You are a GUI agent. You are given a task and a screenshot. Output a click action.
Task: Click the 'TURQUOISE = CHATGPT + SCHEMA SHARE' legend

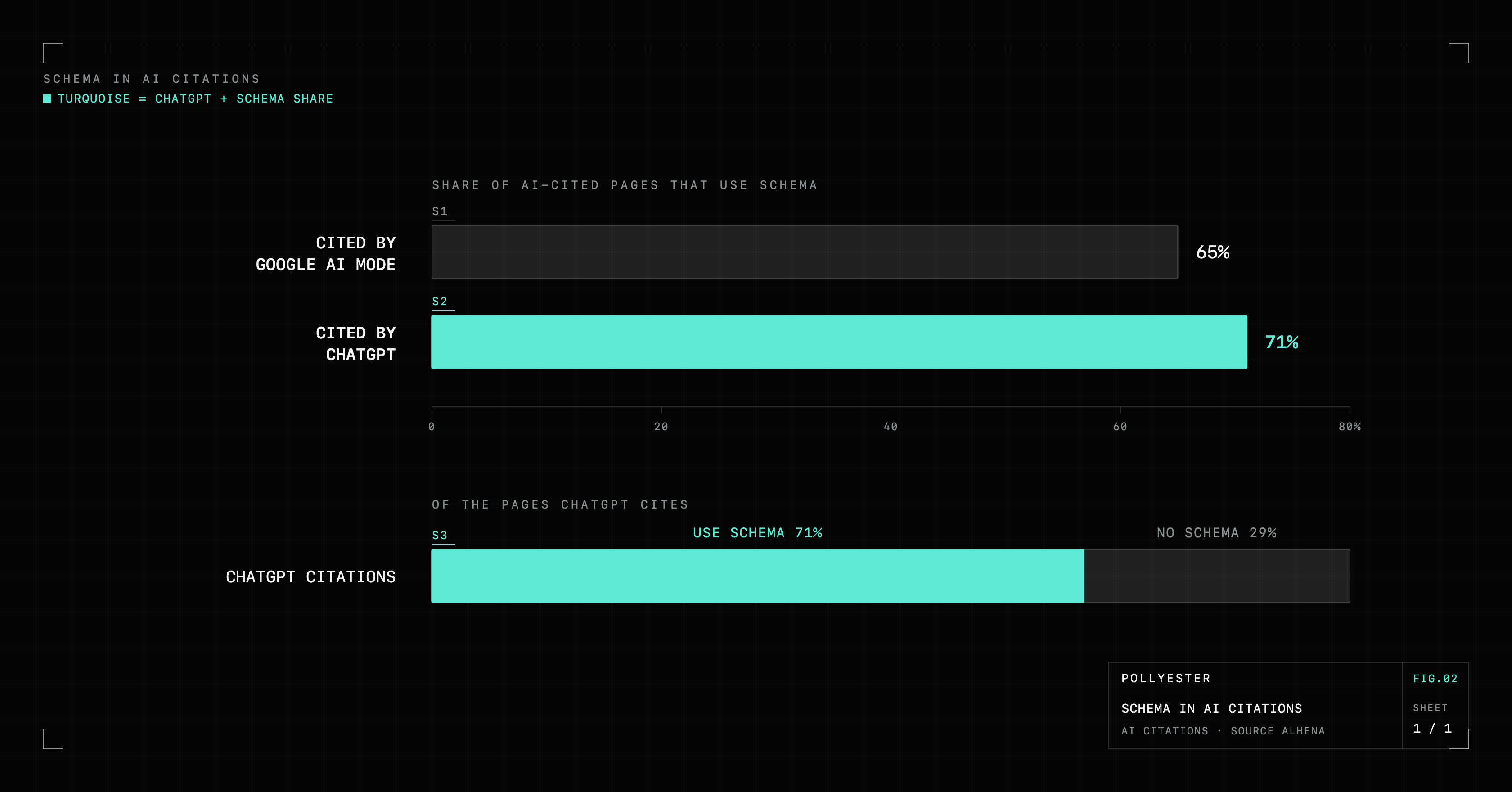189,99
